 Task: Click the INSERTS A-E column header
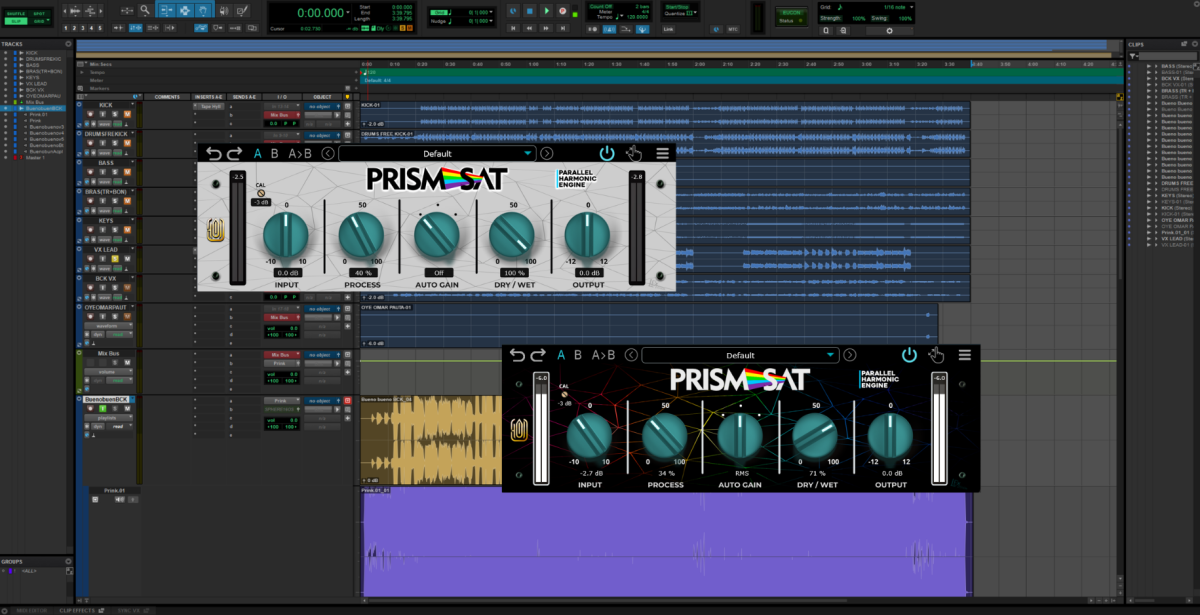coord(208,97)
